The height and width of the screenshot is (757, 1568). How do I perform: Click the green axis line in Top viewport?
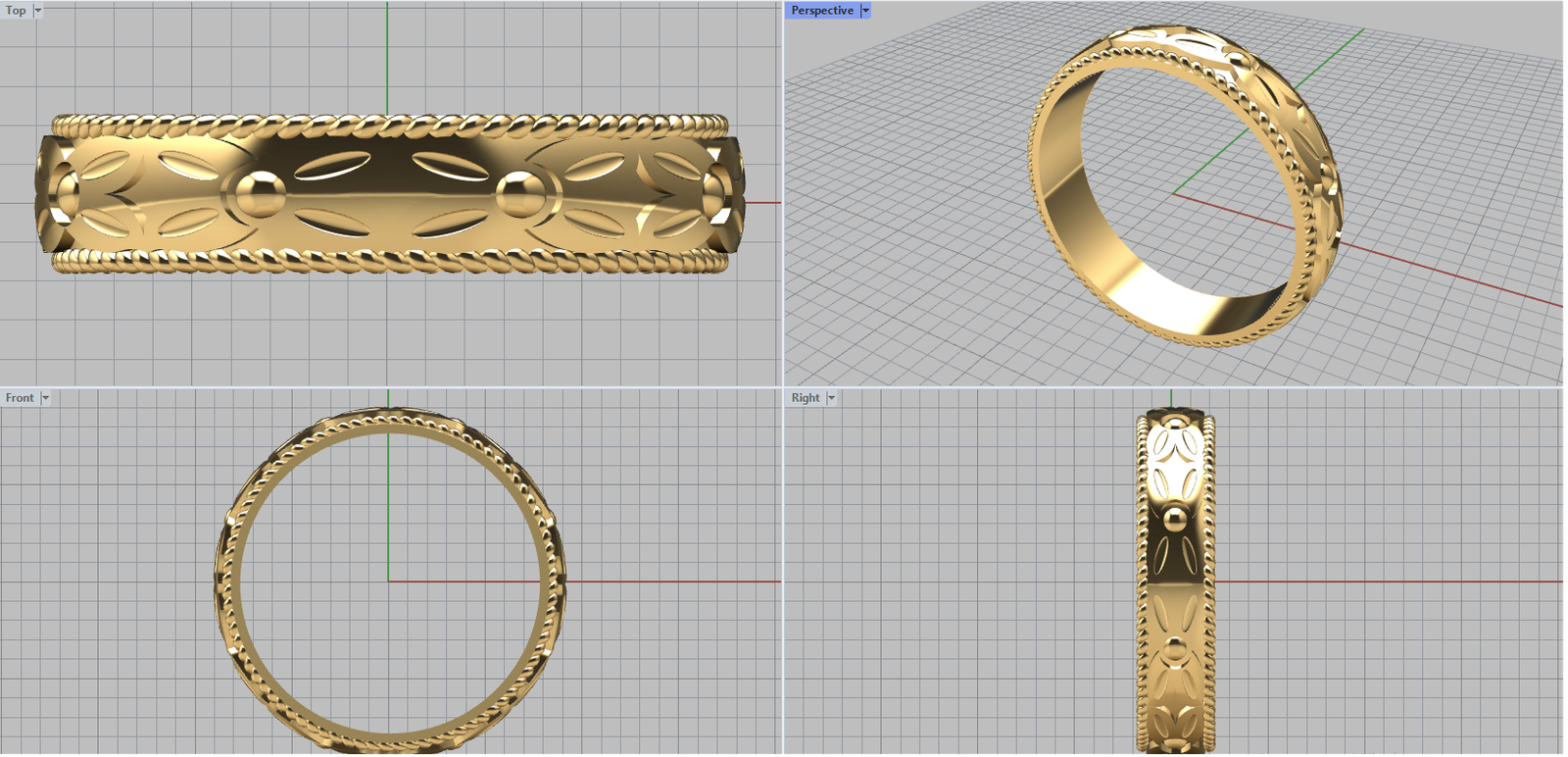tap(387, 59)
